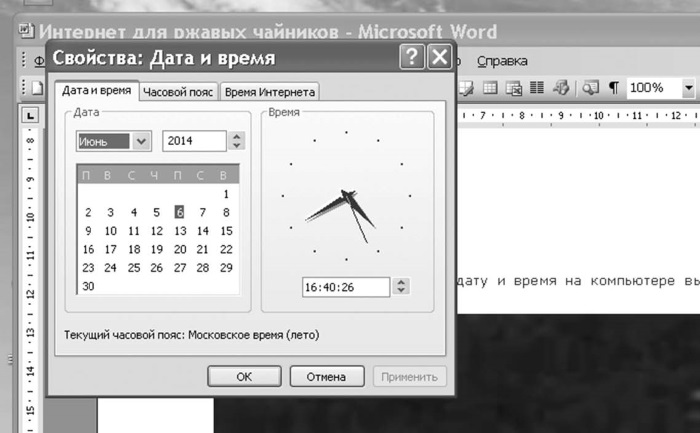Click the time field showing 16:40:26

pyautogui.click(x=346, y=287)
